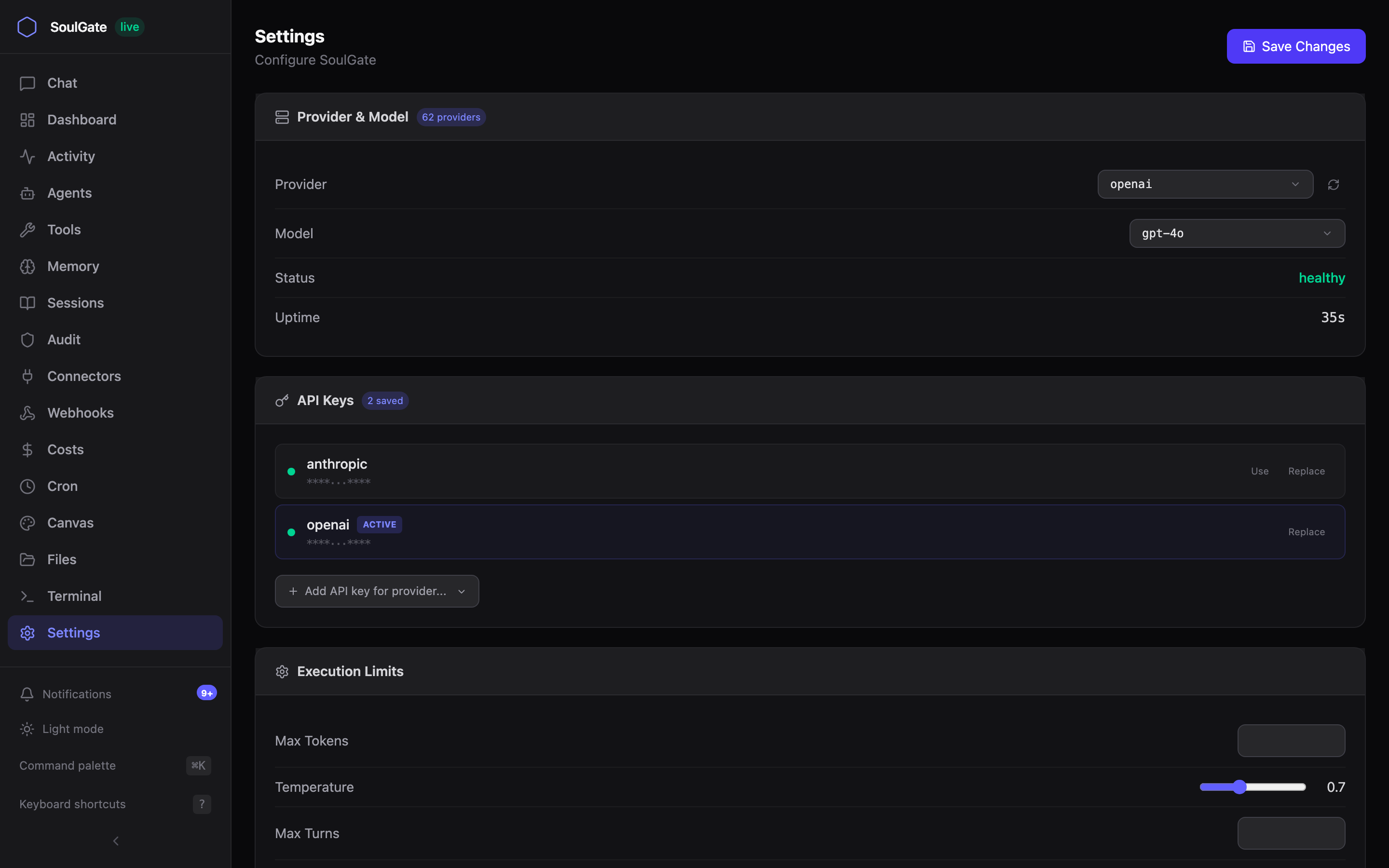Click the Webhooks sidebar icon

click(x=27, y=413)
